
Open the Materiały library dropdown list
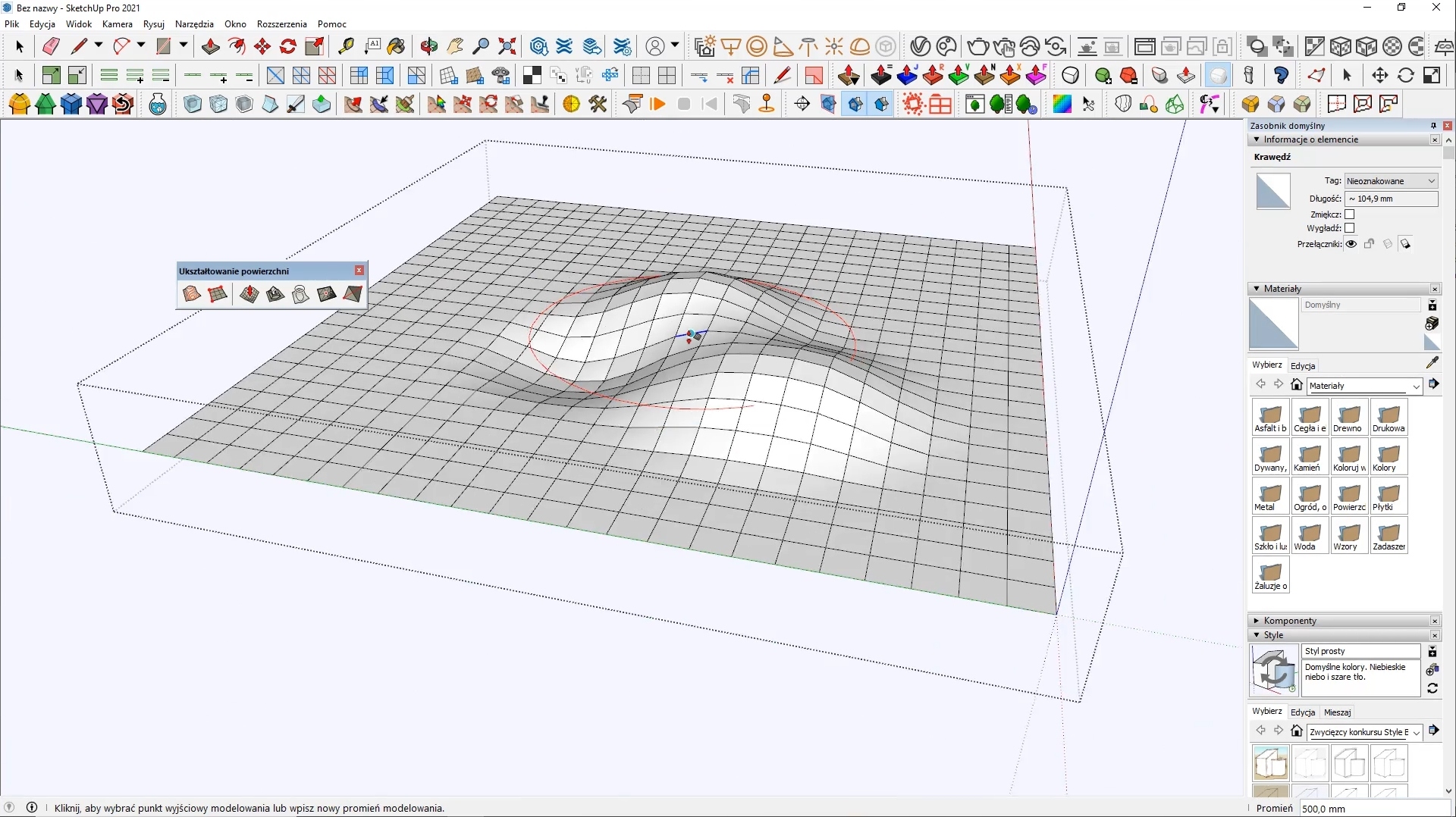tap(1364, 386)
